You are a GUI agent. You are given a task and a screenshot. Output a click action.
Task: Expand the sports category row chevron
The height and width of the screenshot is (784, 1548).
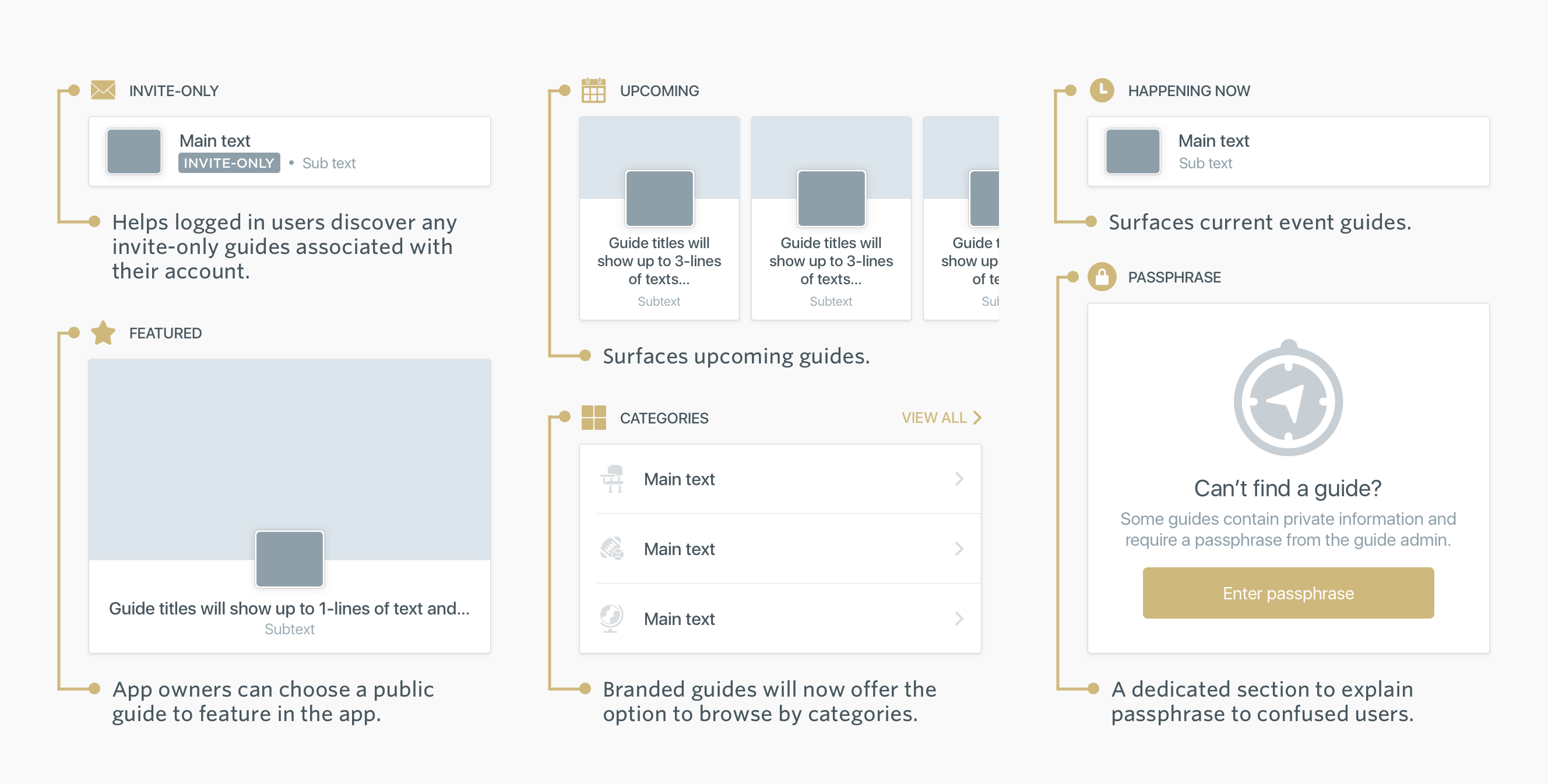coord(960,549)
